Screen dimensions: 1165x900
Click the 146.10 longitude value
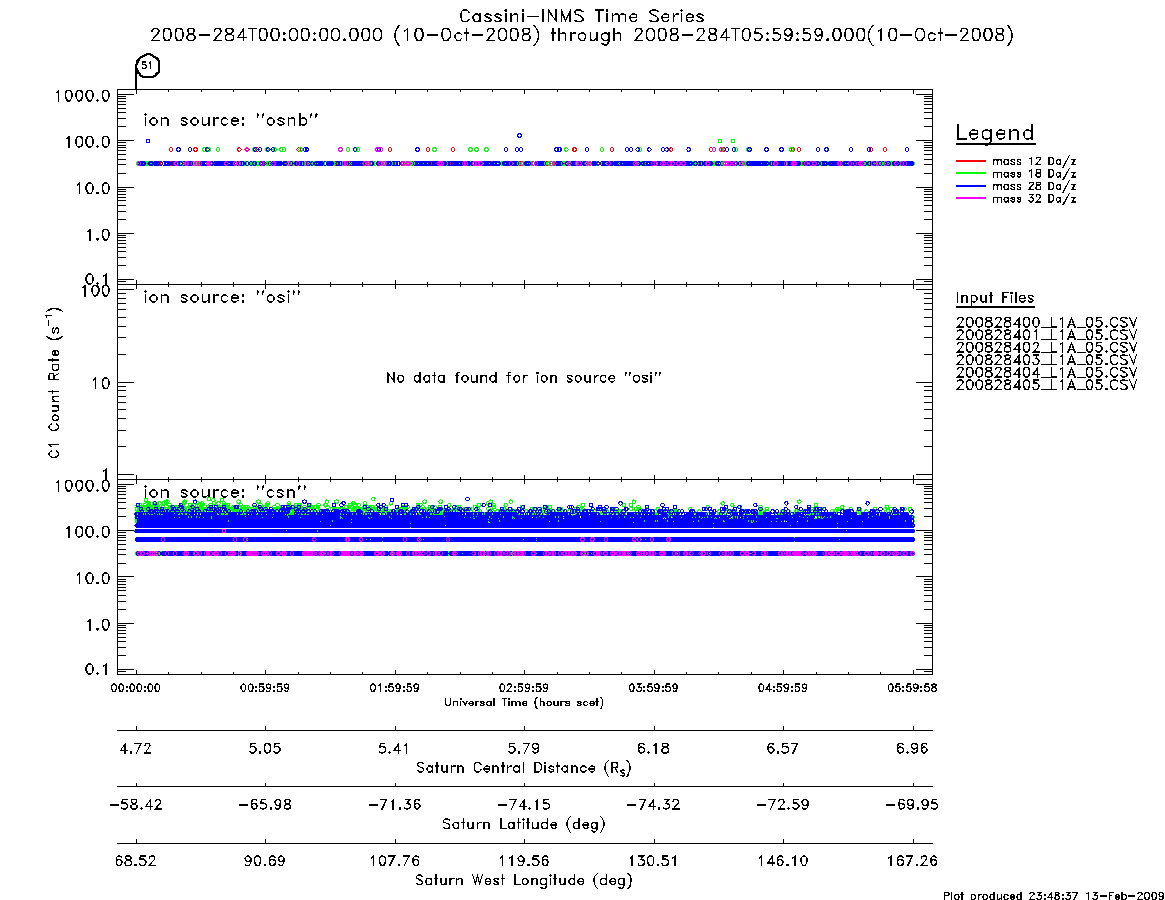click(782, 861)
